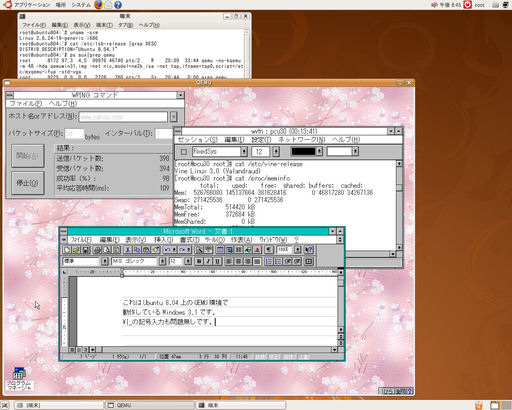Increase the paragraph indent in Word
512x410 pixels.
(x=297, y=262)
